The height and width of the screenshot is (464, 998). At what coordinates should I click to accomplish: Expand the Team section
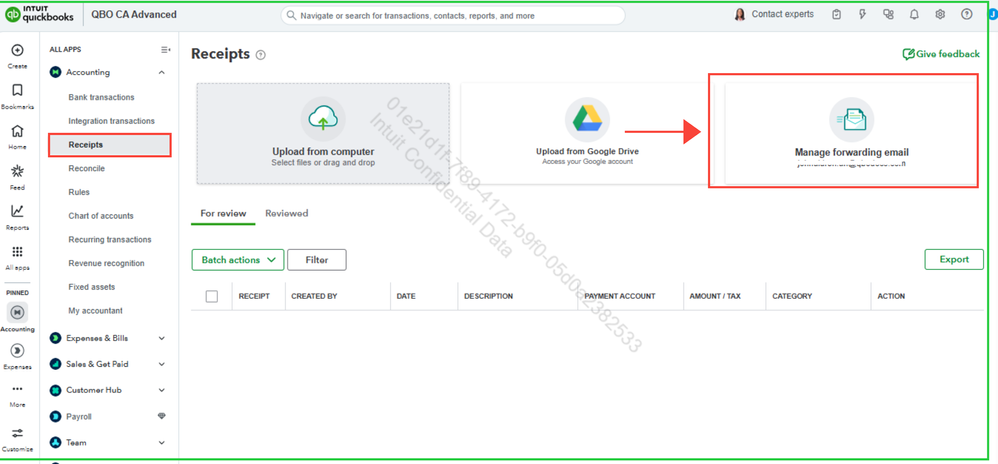coord(162,442)
